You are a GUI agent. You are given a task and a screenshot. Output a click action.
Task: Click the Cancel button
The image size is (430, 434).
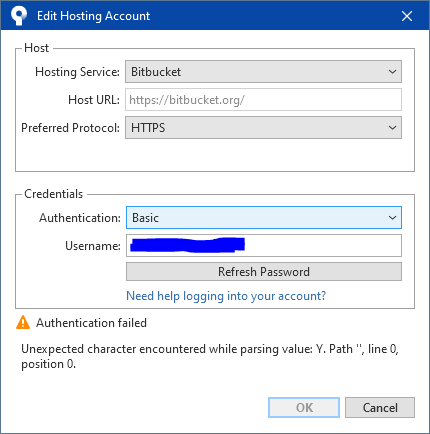[x=380, y=407]
